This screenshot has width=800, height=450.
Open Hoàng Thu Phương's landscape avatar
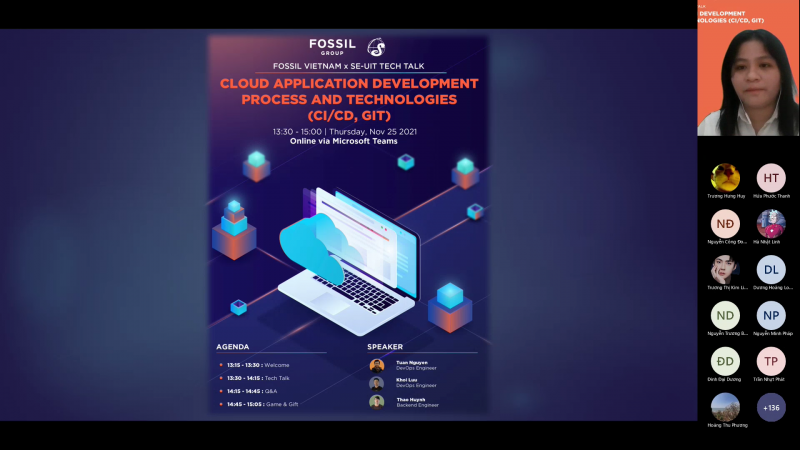(725, 407)
